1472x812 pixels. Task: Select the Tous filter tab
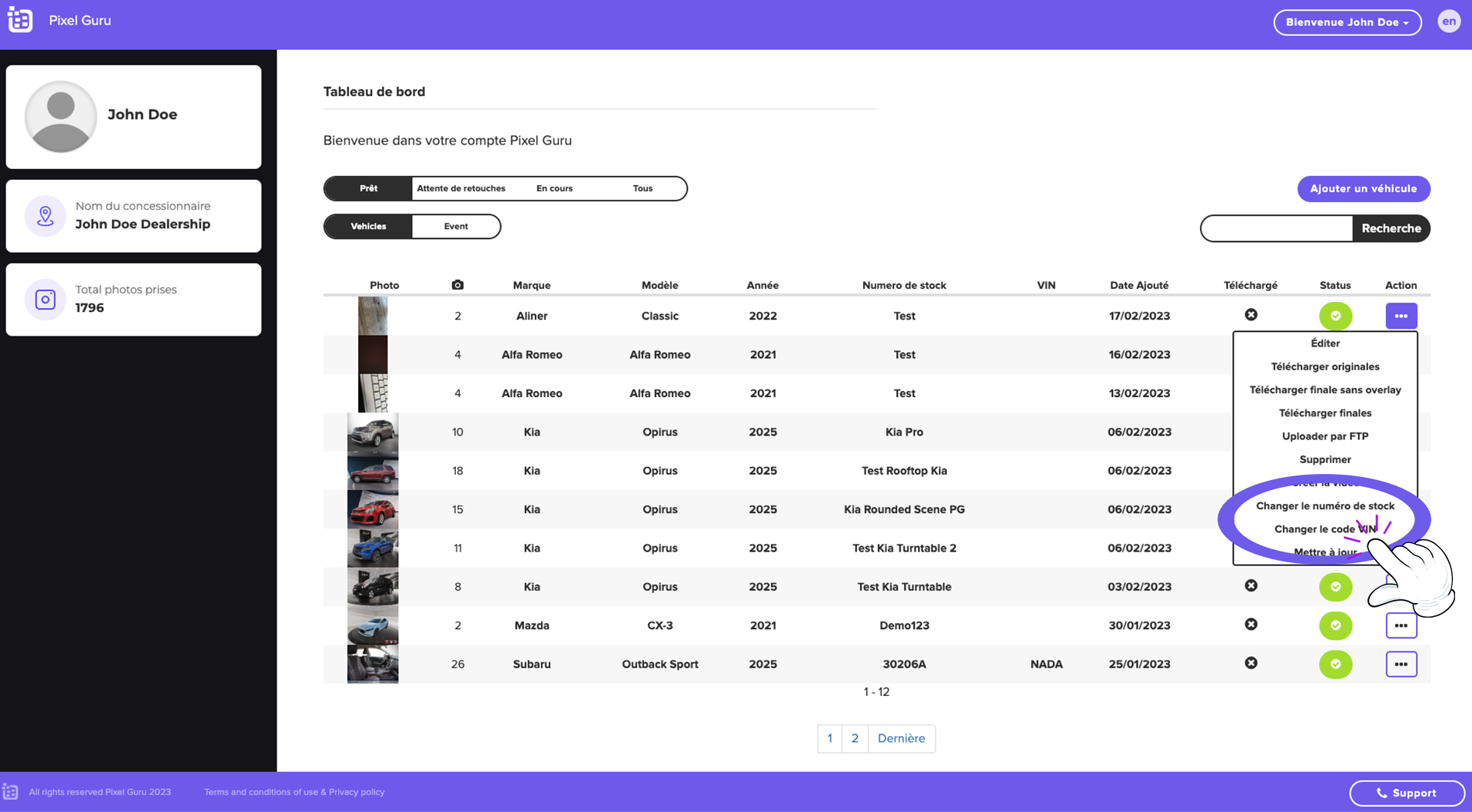point(643,188)
